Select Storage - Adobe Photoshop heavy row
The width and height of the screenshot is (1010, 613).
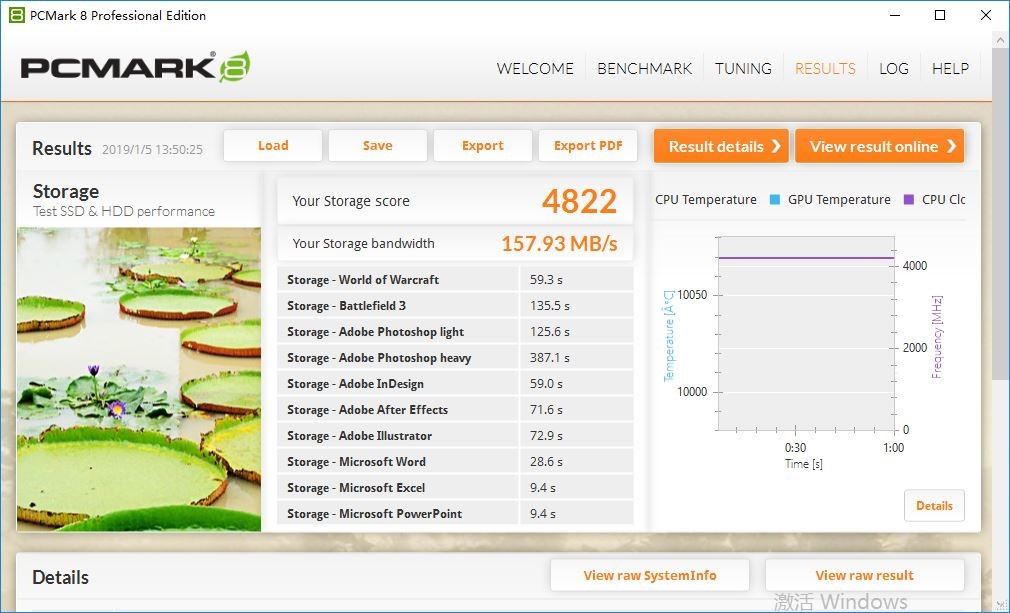click(x=455, y=357)
